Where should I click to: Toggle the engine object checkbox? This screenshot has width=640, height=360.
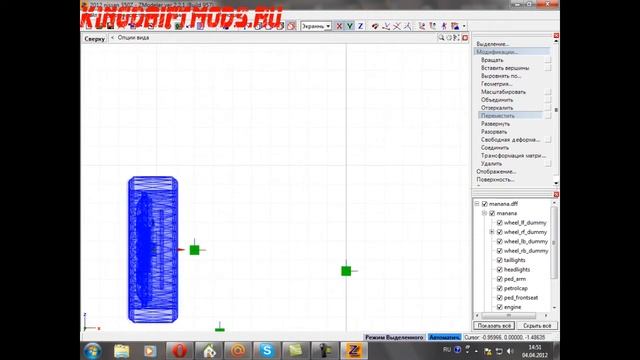coord(500,307)
